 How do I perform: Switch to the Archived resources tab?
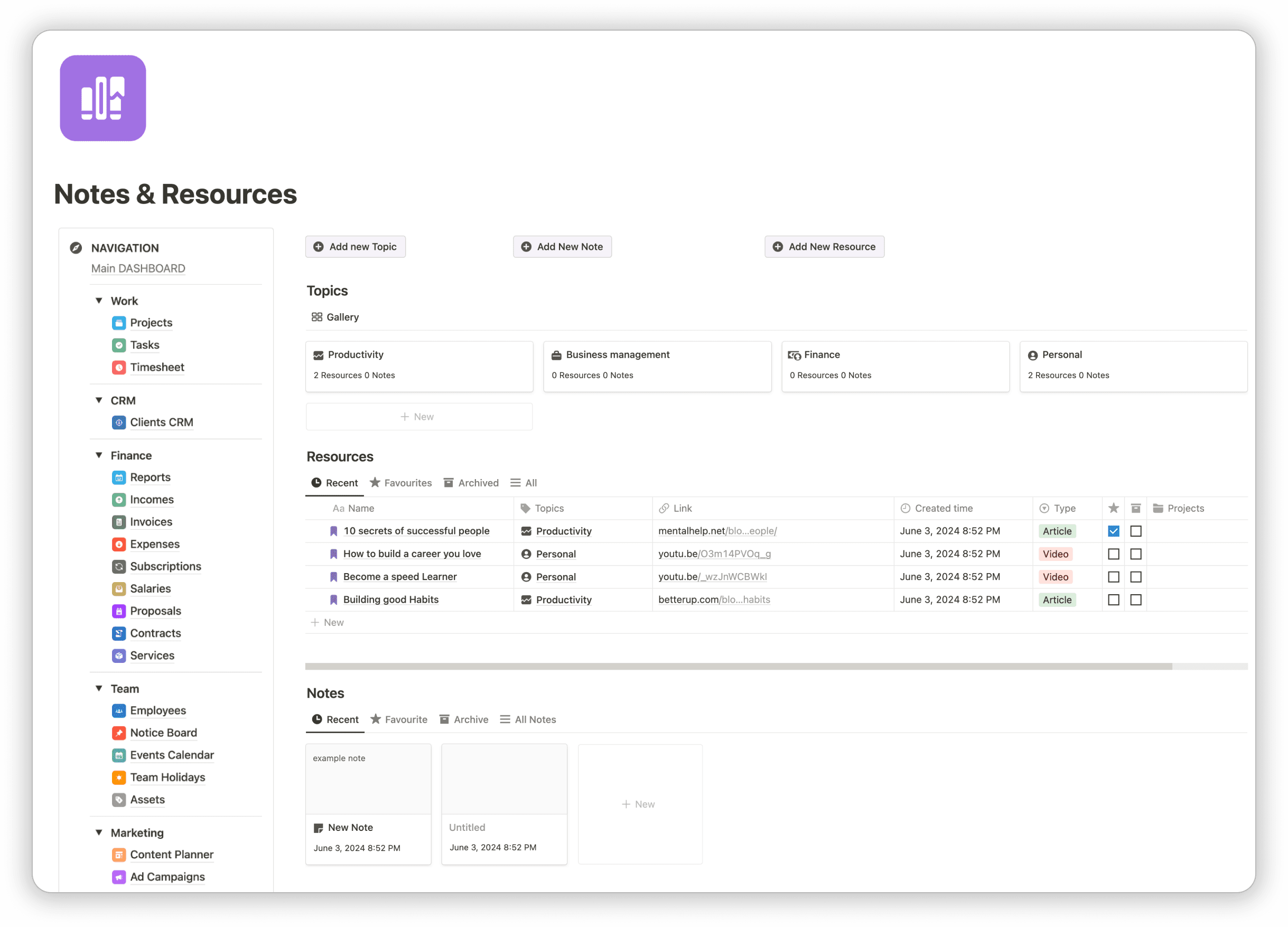[x=471, y=483]
